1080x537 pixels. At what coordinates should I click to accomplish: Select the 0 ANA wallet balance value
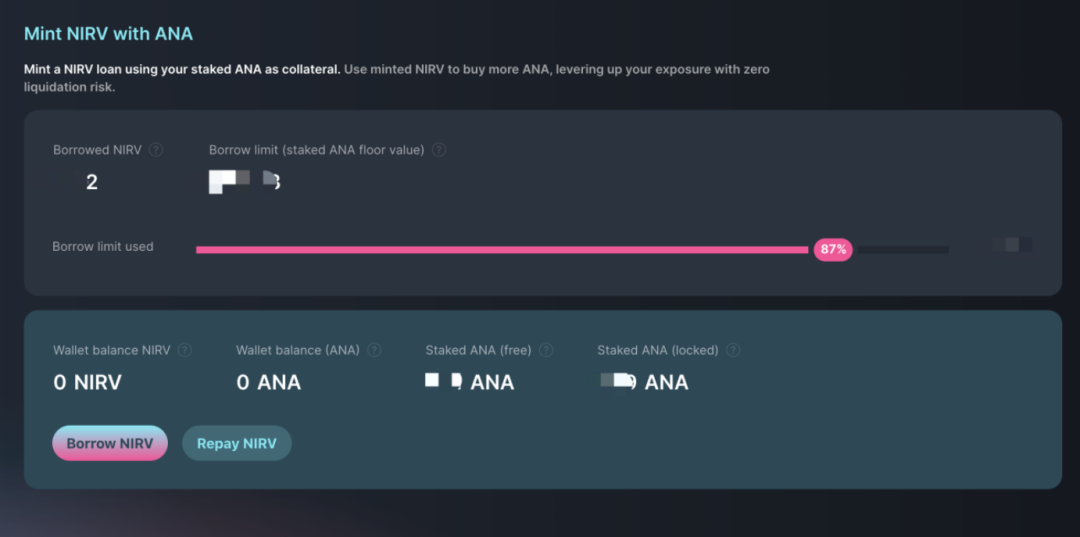click(x=268, y=382)
